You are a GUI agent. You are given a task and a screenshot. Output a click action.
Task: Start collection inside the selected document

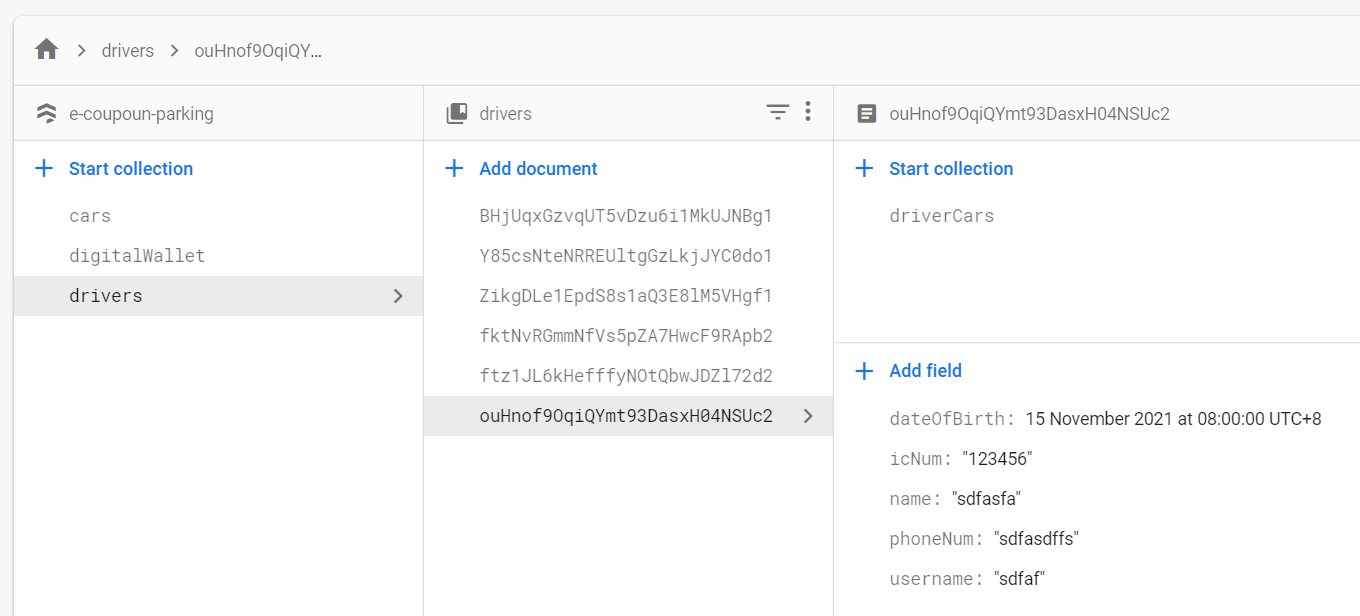click(x=951, y=169)
